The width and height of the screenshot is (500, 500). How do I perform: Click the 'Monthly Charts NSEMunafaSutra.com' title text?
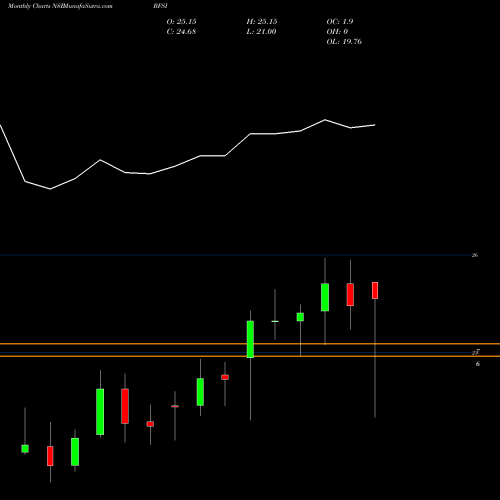point(60,6)
